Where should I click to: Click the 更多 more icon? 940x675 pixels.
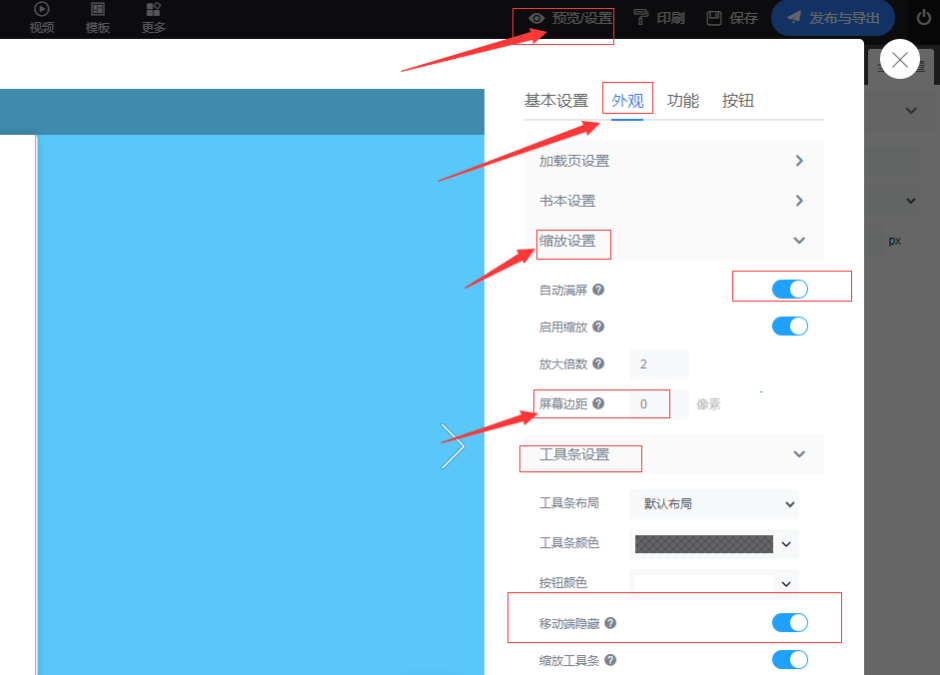pos(153,9)
